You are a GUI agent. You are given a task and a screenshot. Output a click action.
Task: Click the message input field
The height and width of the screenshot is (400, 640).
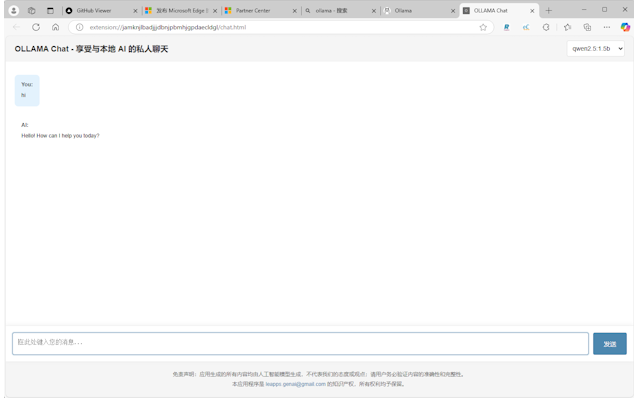pyautogui.click(x=300, y=343)
